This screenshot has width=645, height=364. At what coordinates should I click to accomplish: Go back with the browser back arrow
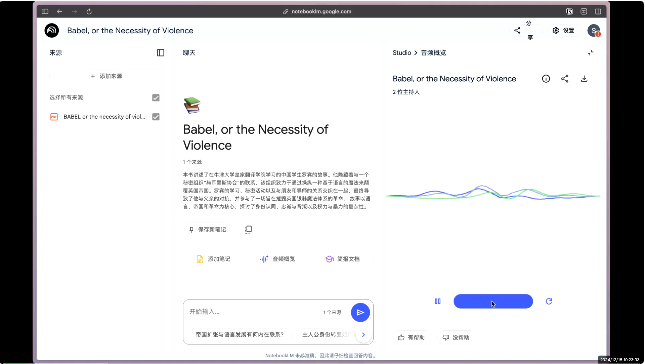[60, 12]
